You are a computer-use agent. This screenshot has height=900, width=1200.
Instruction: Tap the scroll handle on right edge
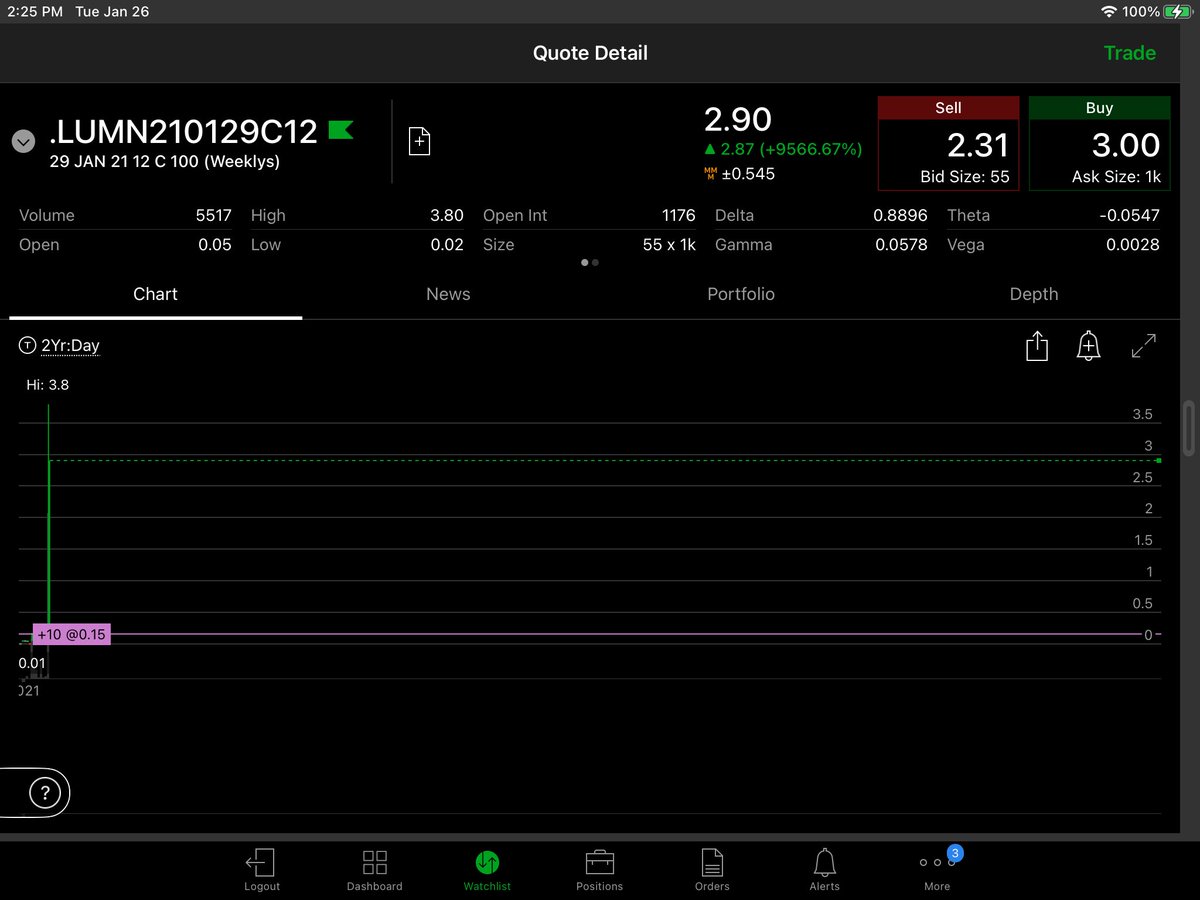tap(1188, 429)
